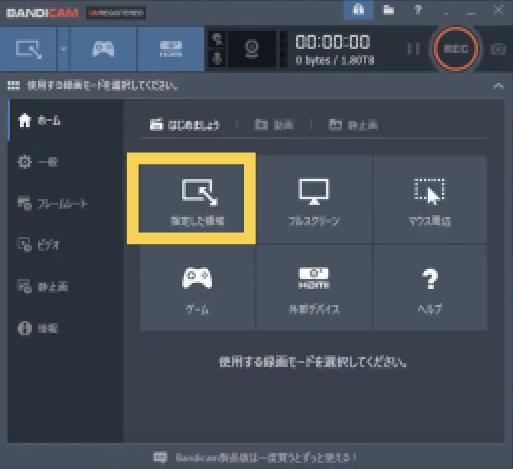The image size is (513, 469).
Task: Open the General settings gear in sidebar
Action: [x=38, y=162]
